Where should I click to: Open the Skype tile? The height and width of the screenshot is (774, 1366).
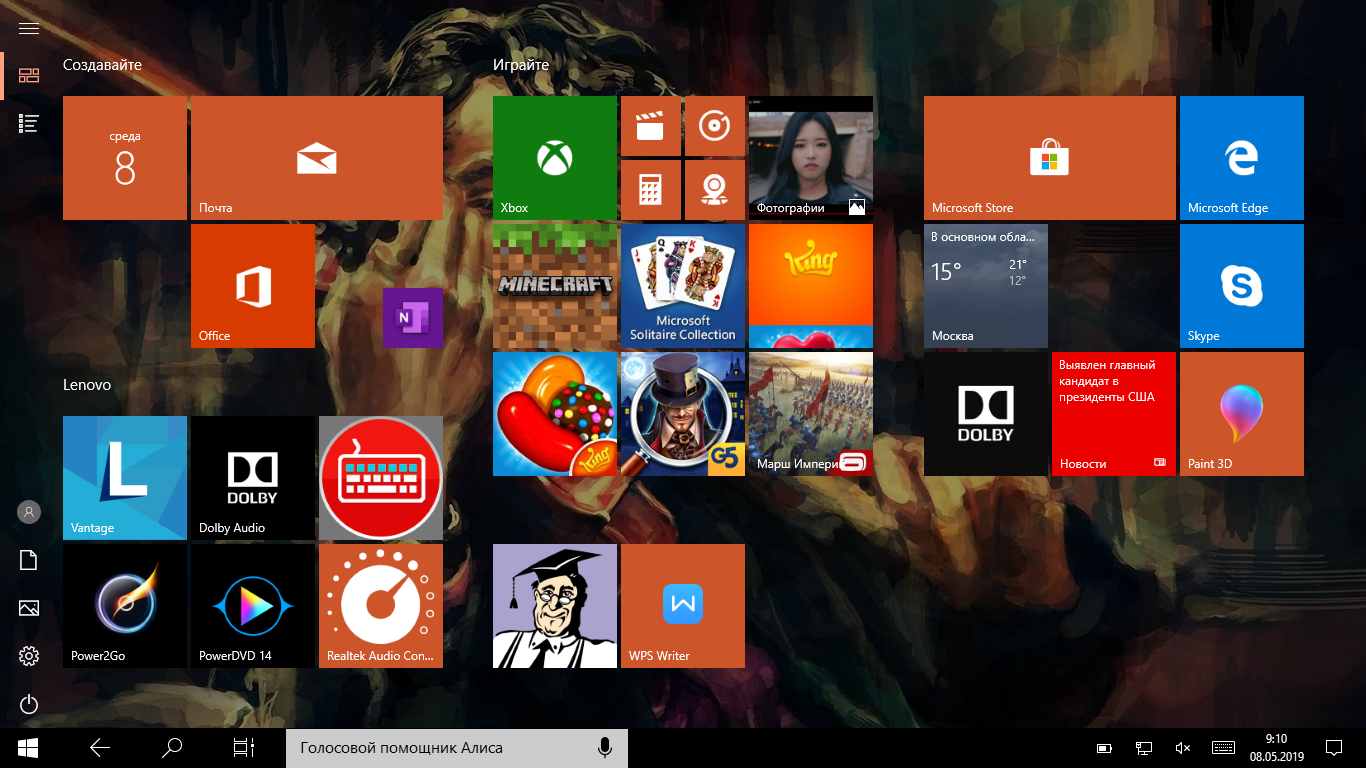tap(1242, 286)
